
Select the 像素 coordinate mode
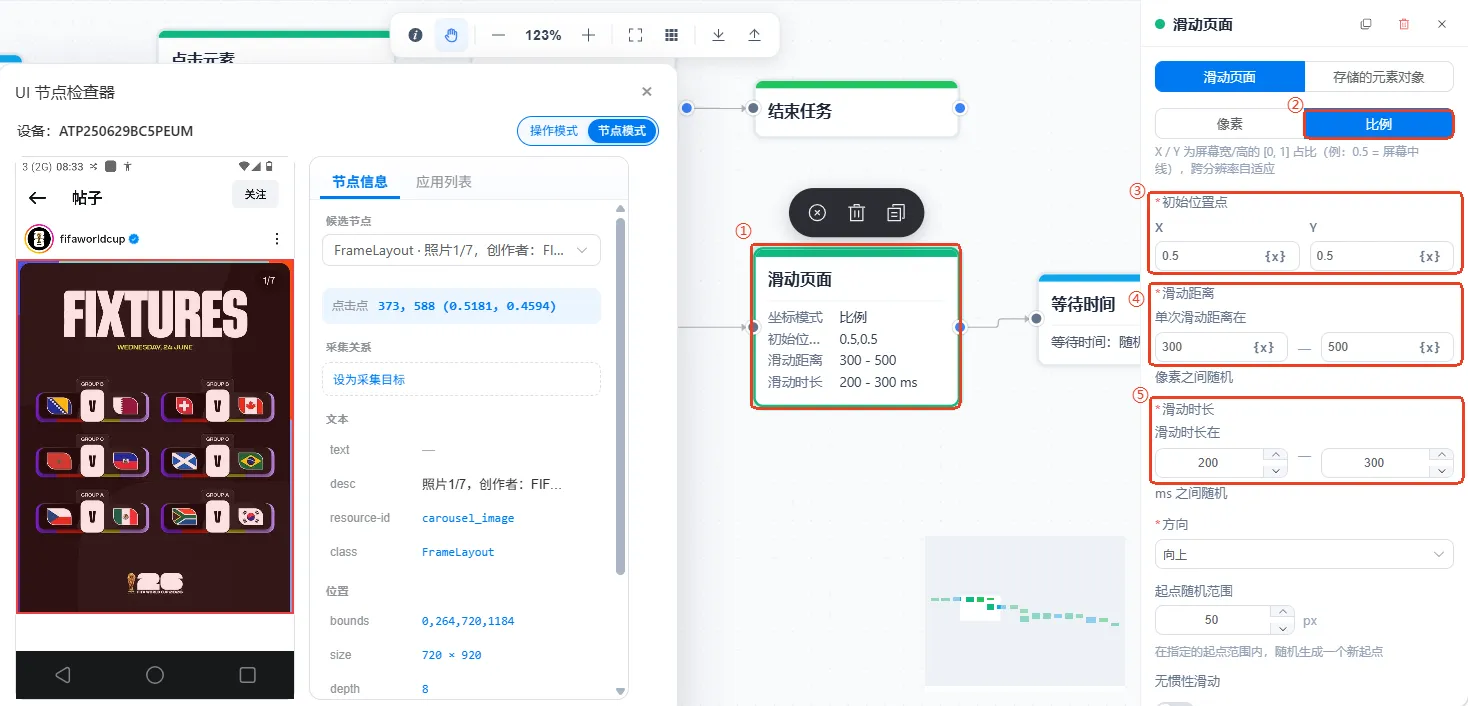[1229, 124]
